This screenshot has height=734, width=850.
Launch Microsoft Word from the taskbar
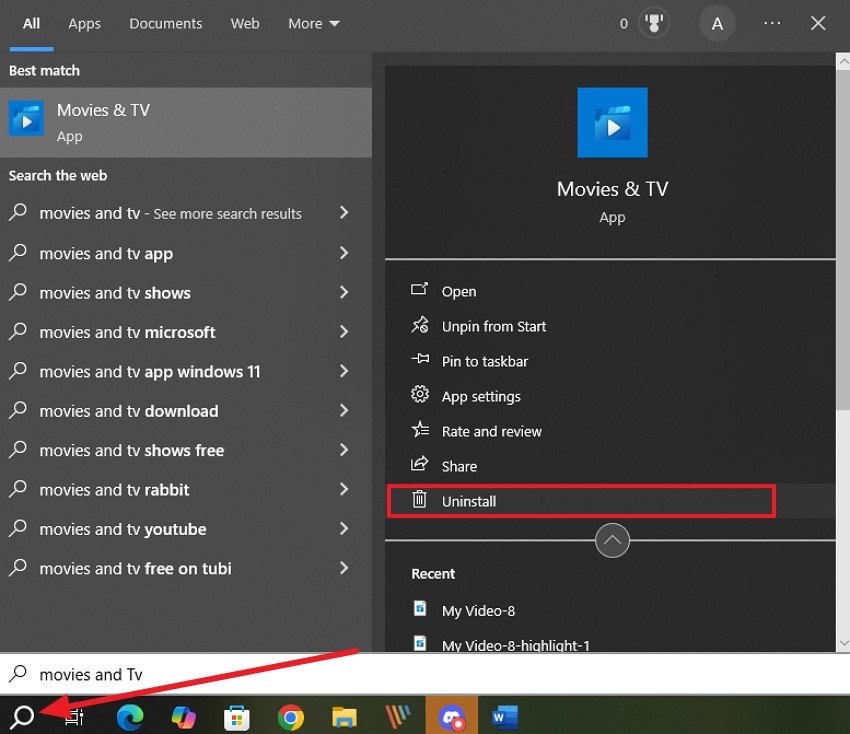coord(505,717)
